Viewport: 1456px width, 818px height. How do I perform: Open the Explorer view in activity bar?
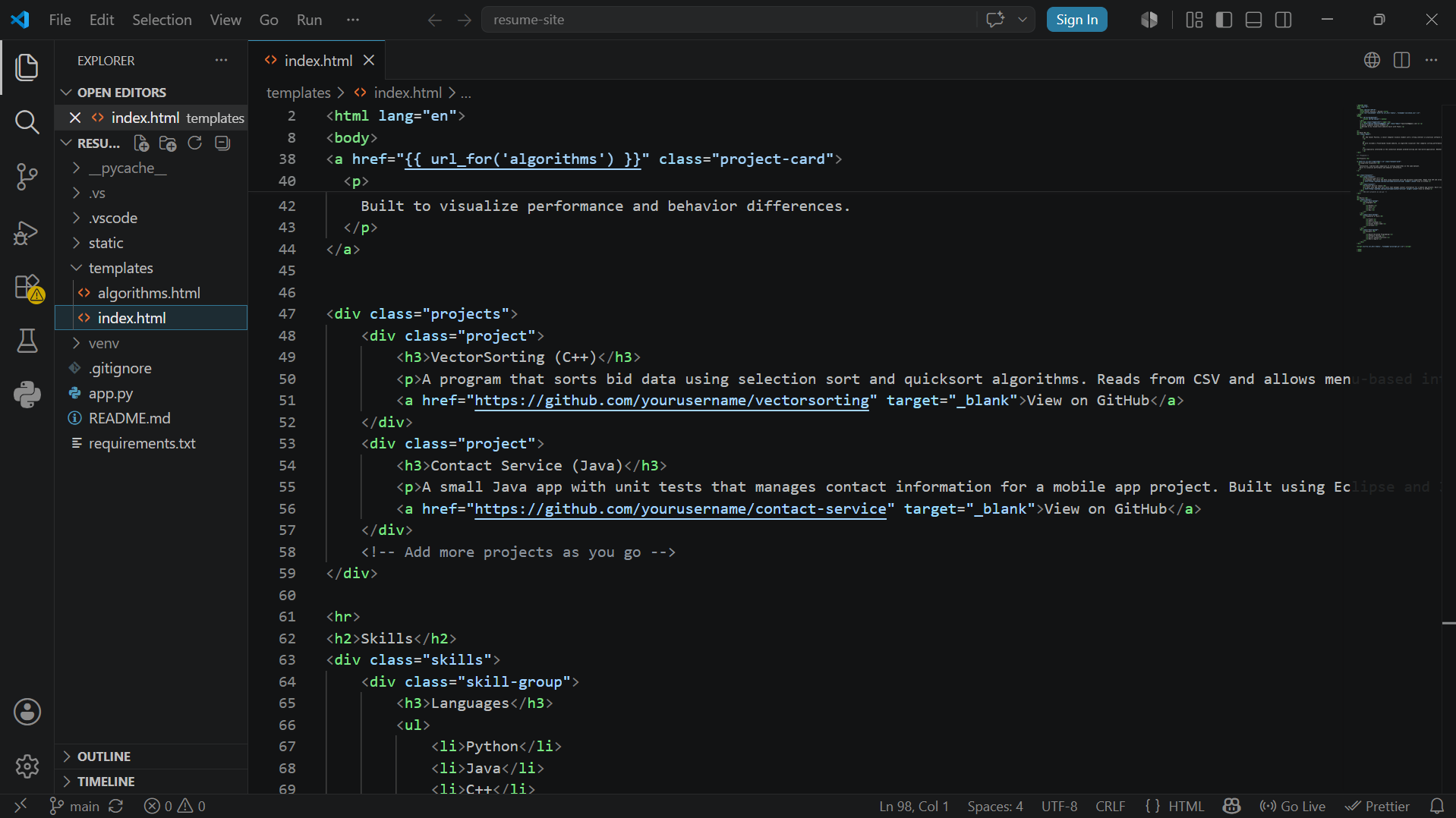(x=27, y=68)
